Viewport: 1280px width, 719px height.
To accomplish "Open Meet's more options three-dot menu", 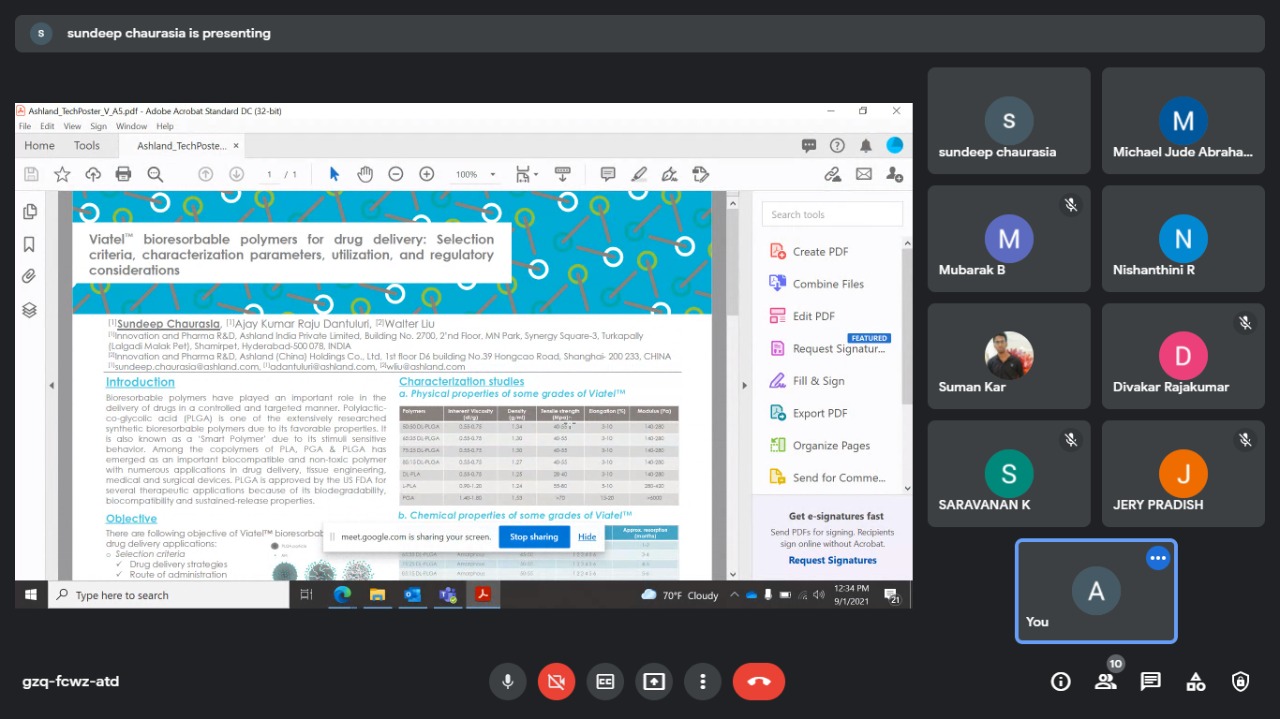I will coord(703,682).
